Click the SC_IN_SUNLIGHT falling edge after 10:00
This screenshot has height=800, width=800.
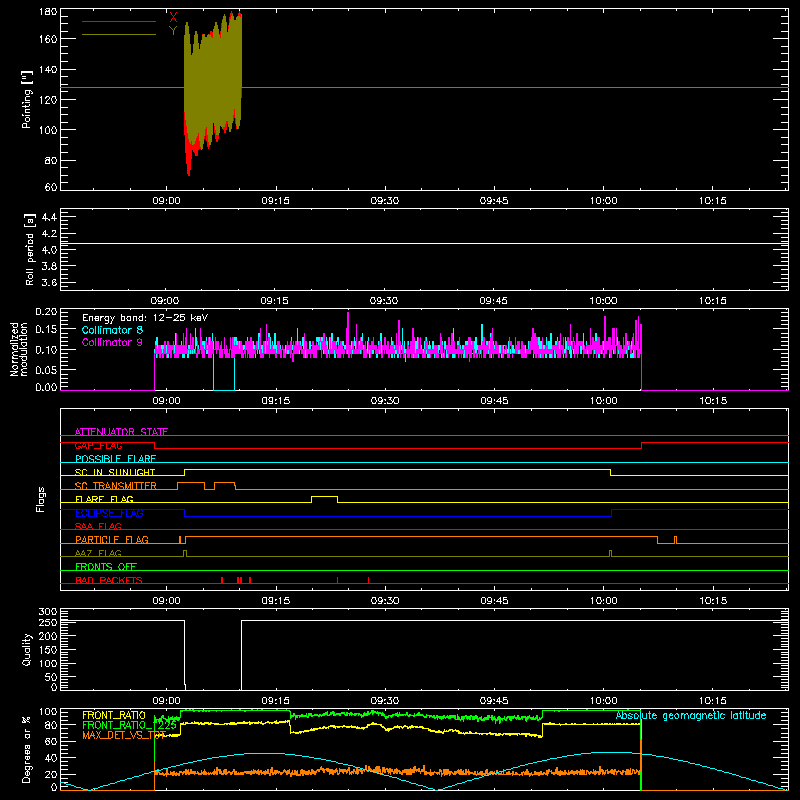pos(611,472)
